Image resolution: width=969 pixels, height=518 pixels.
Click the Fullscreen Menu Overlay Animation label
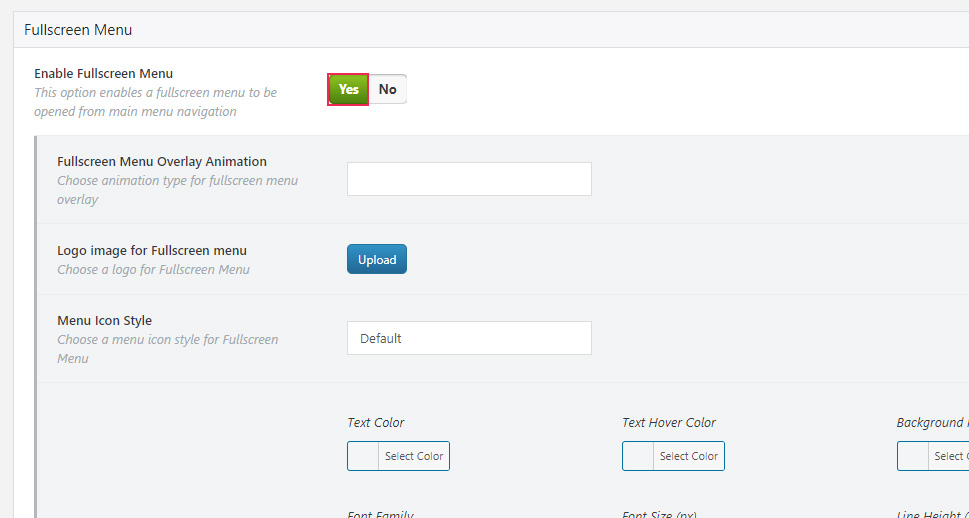point(162,161)
